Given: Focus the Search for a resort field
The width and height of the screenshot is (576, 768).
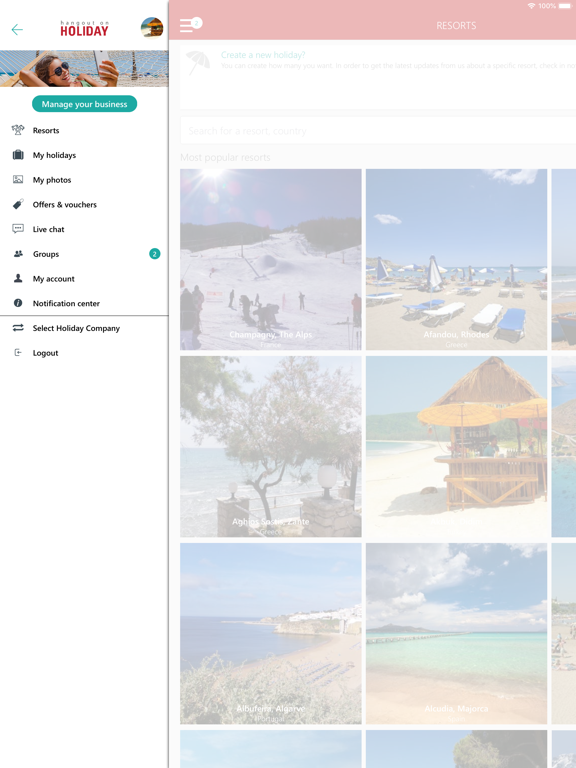Looking at the screenshot, I should 378,131.
